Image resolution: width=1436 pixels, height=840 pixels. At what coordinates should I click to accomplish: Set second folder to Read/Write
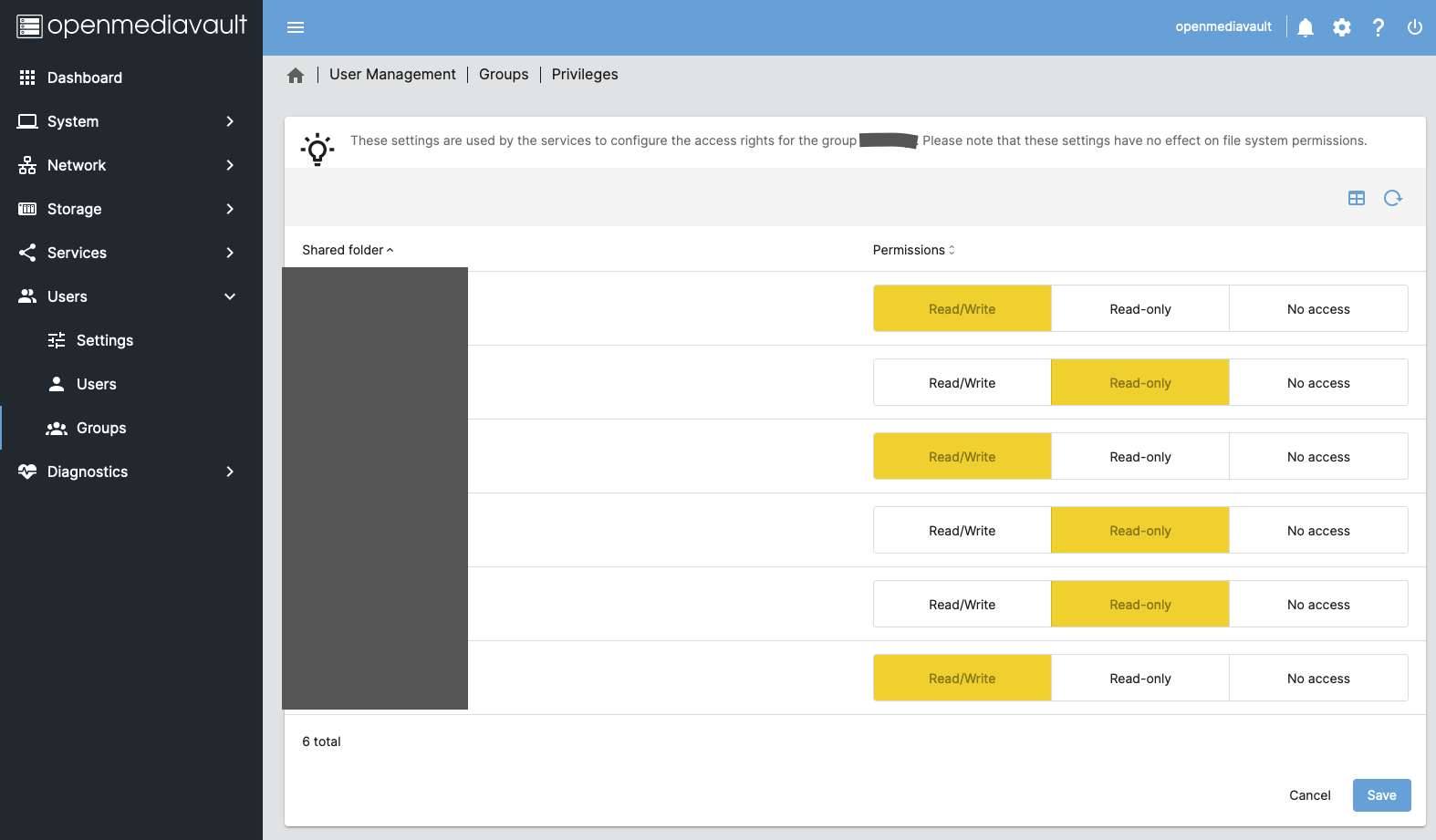(962, 383)
